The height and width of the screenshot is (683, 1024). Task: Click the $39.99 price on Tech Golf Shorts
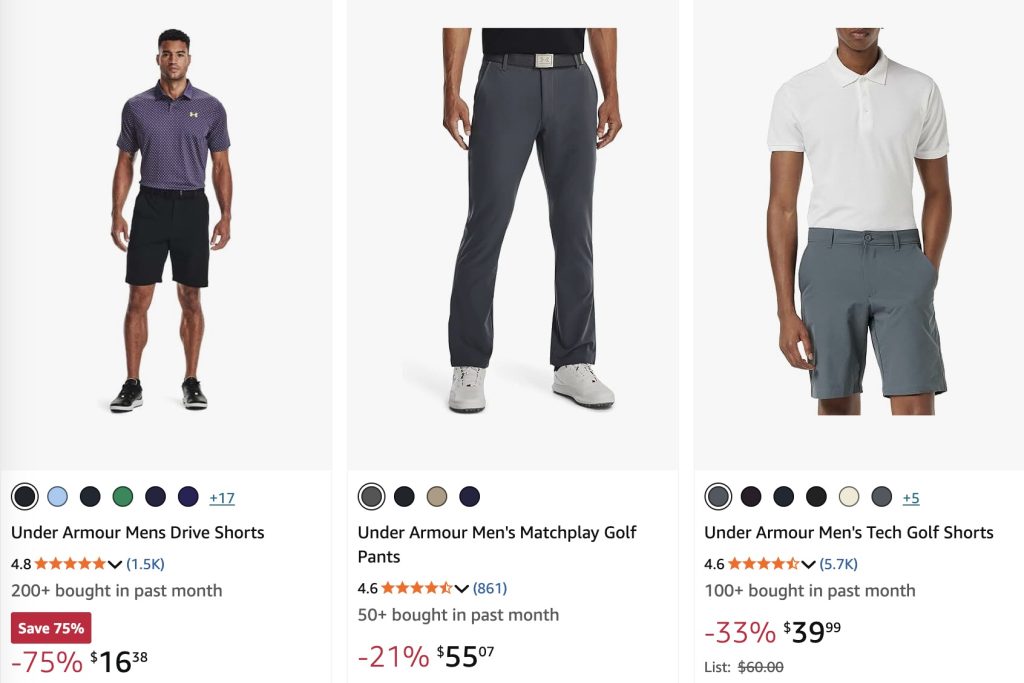pyautogui.click(x=812, y=632)
